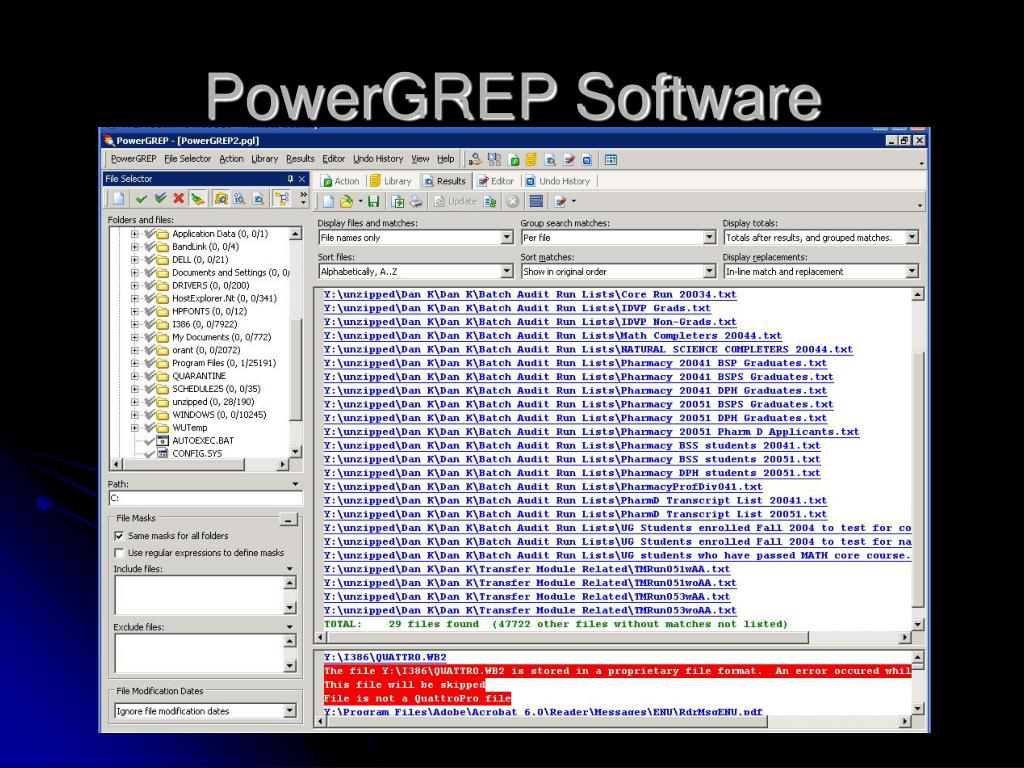Open TMRun053woAA.txt result link
1024x768 pixels.
[530, 610]
